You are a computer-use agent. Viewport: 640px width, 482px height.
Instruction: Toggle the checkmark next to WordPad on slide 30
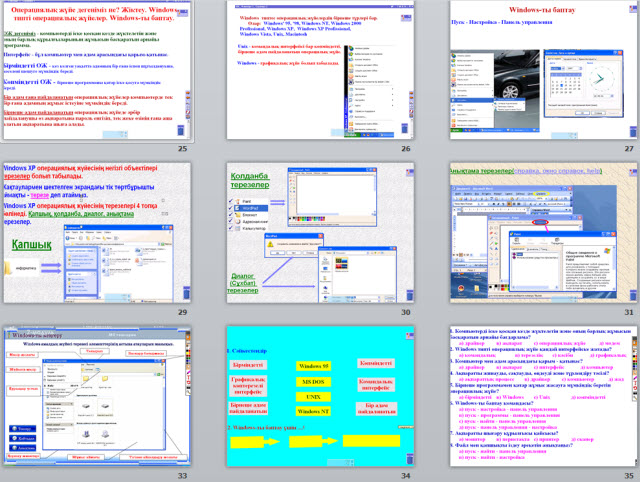(231, 208)
